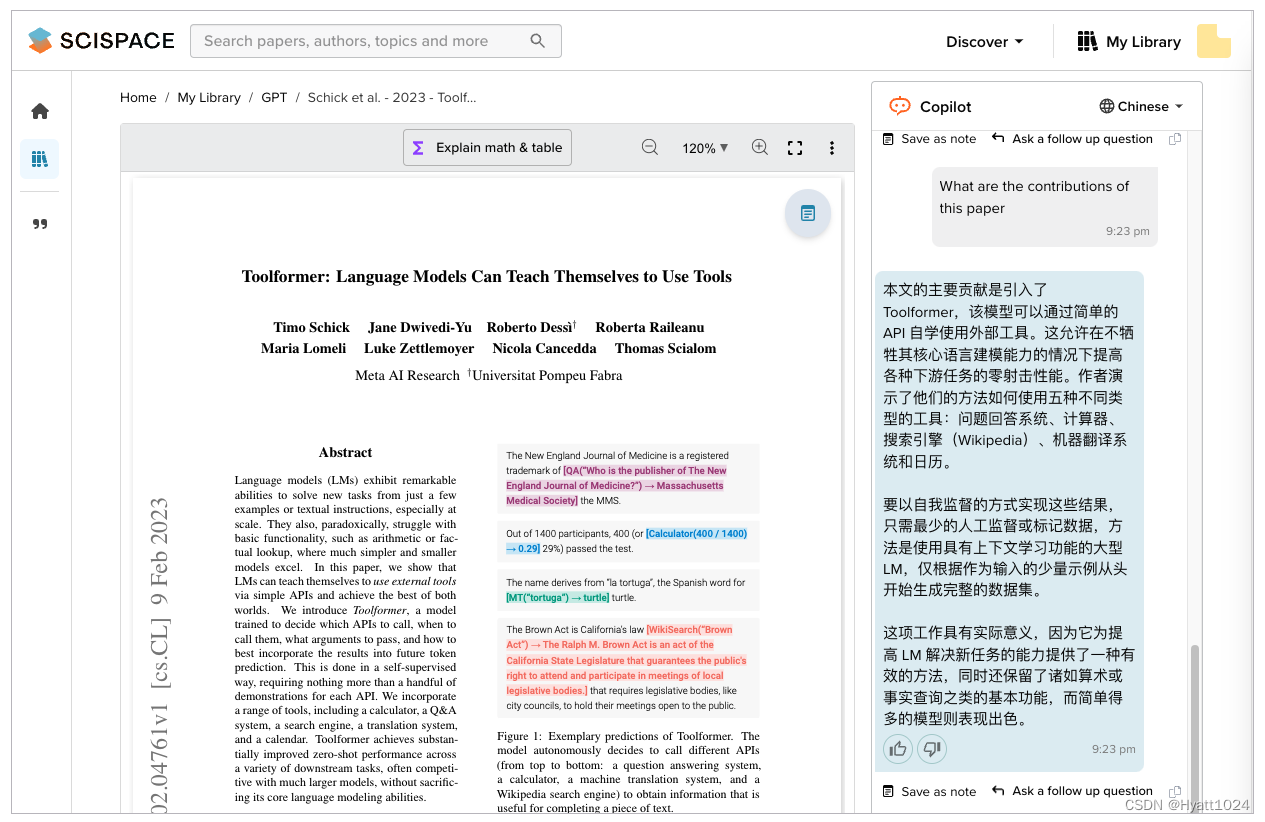The height and width of the screenshot is (822, 1265).
Task: Open the PDF viewer more options menu
Action: tap(831, 148)
